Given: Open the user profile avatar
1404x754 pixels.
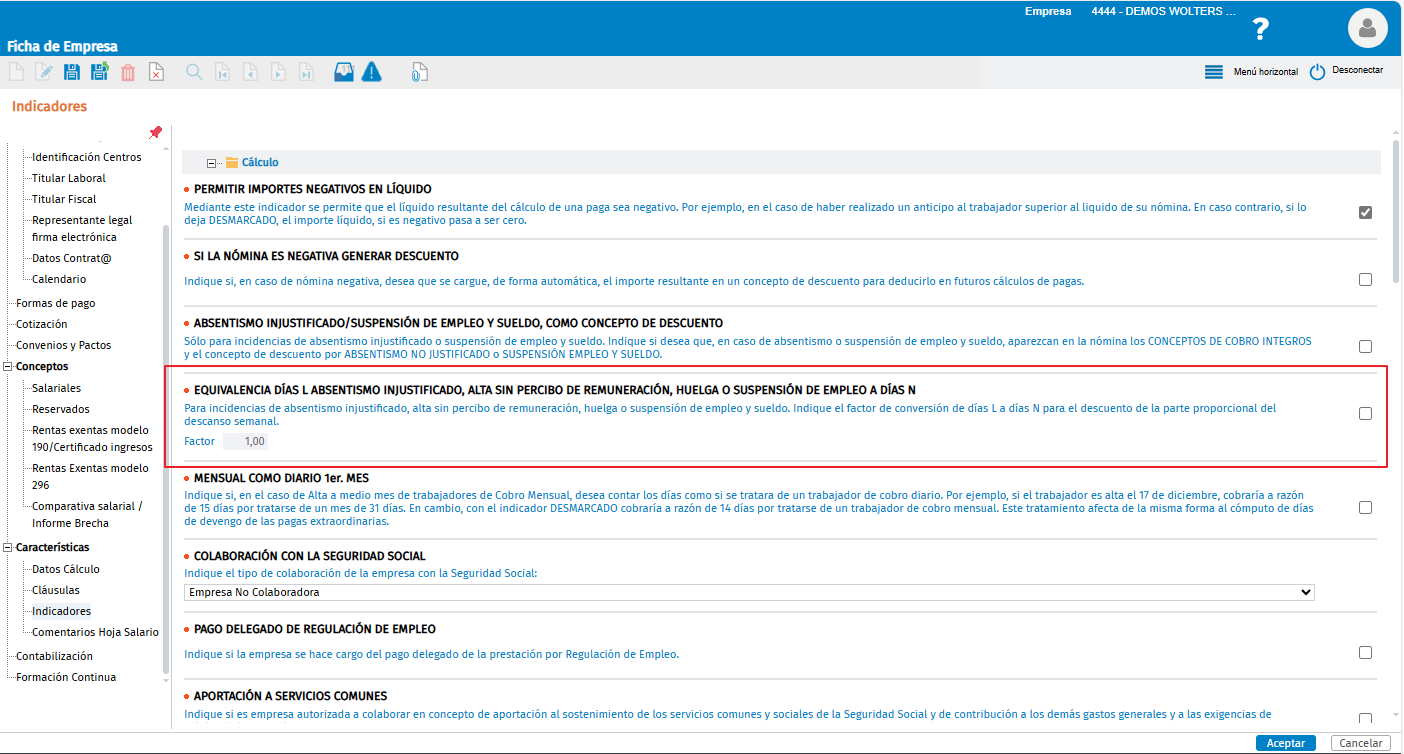Looking at the screenshot, I should pyautogui.click(x=1368, y=28).
